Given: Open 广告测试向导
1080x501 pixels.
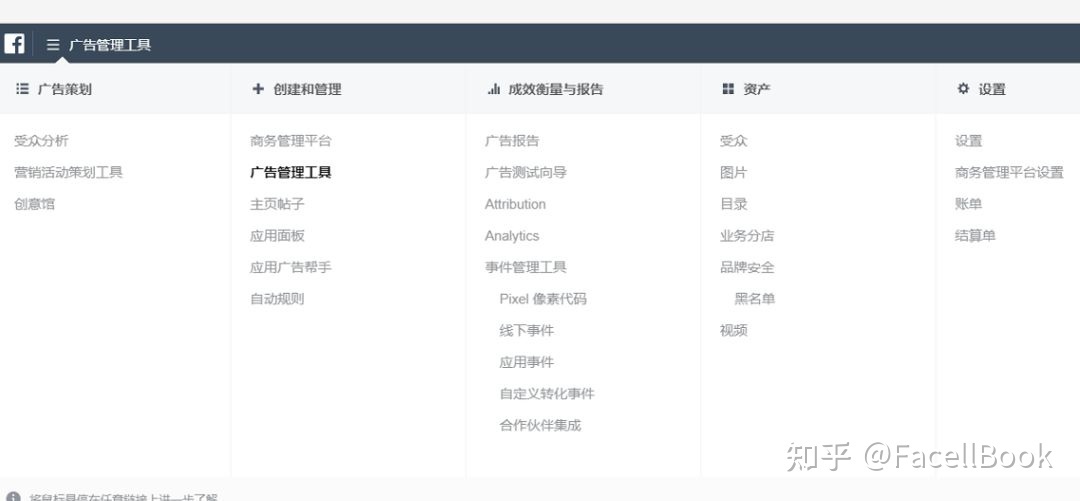Looking at the screenshot, I should tap(526, 172).
